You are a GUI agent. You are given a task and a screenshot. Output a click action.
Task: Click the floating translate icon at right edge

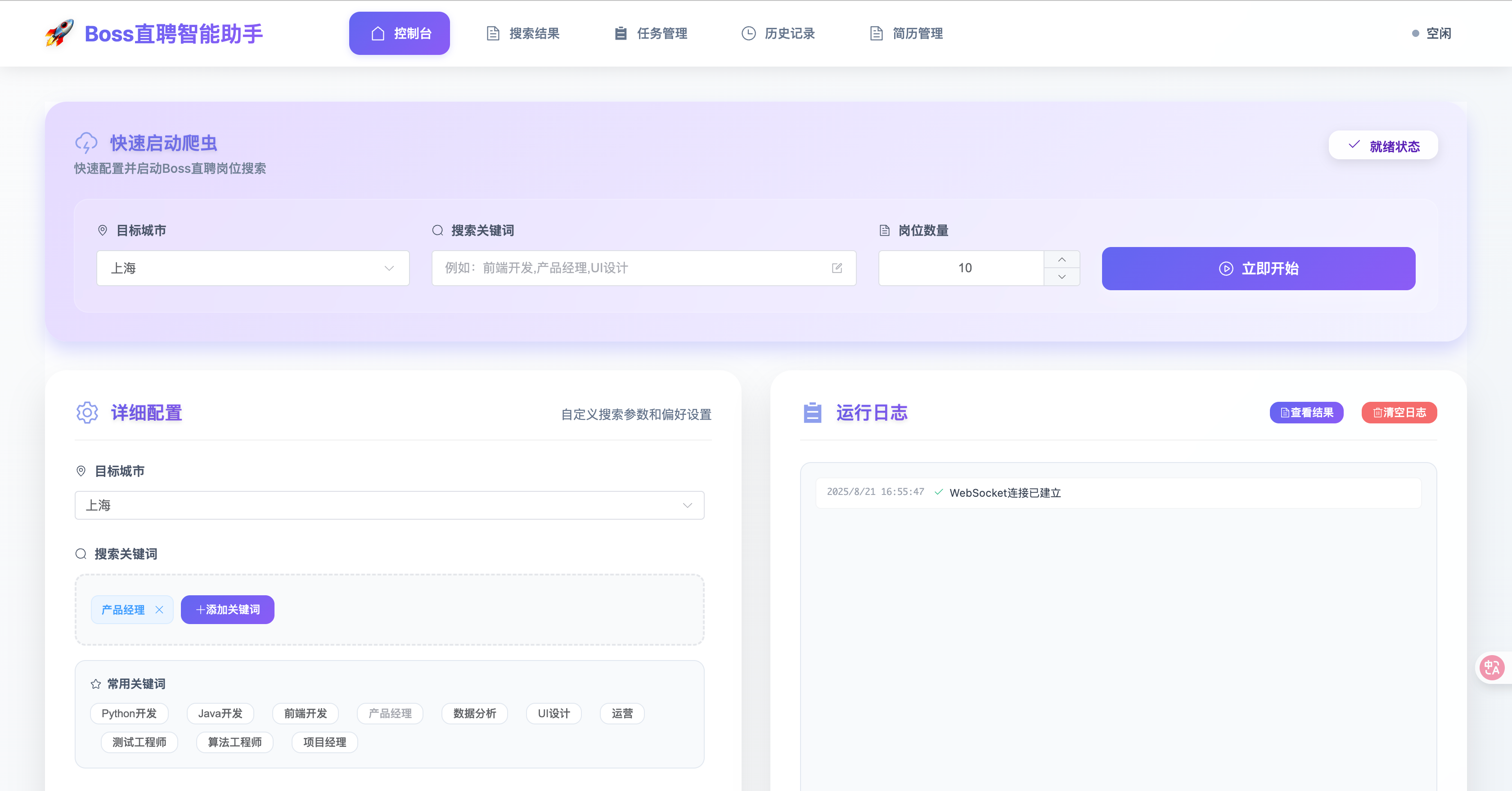(x=1491, y=667)
